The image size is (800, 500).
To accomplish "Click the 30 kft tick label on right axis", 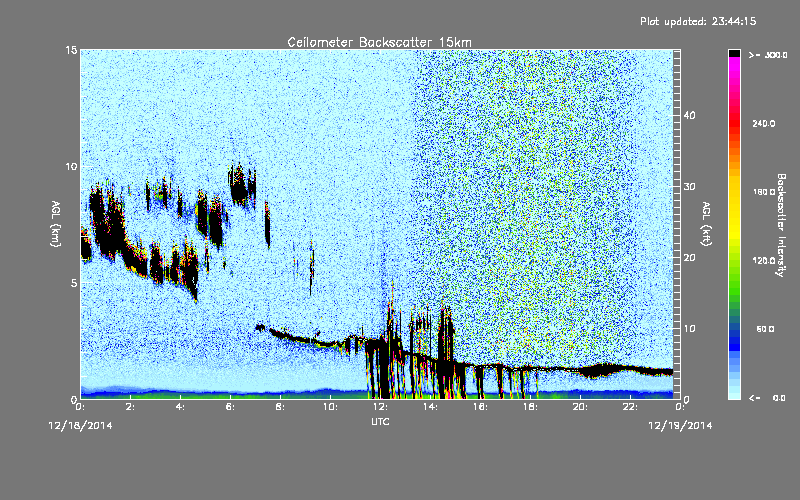I will [689, 186].
